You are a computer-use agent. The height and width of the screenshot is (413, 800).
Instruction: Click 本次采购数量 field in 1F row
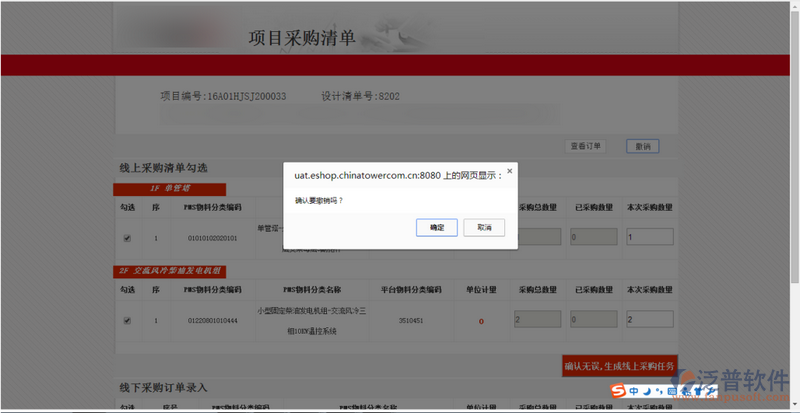pyautogui.click(x=649, y=237)
